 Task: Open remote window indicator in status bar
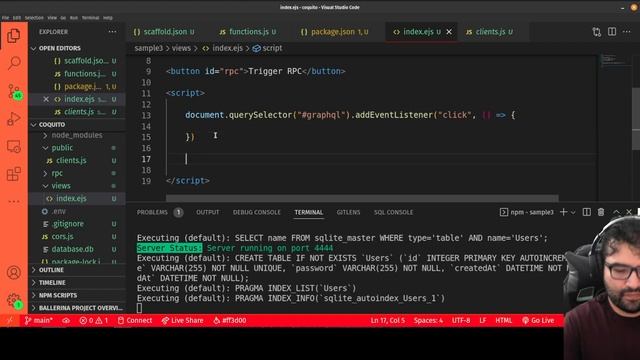click(x=10, y=320)
